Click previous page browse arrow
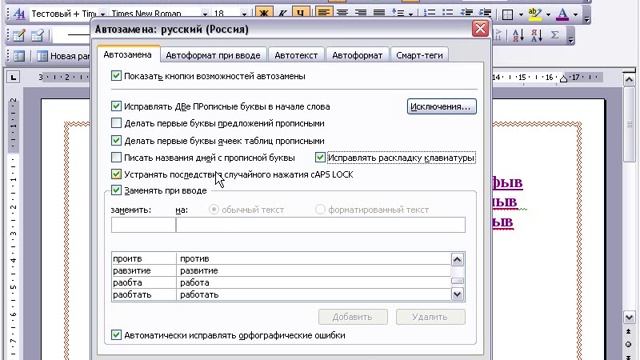 coord(629,331)
